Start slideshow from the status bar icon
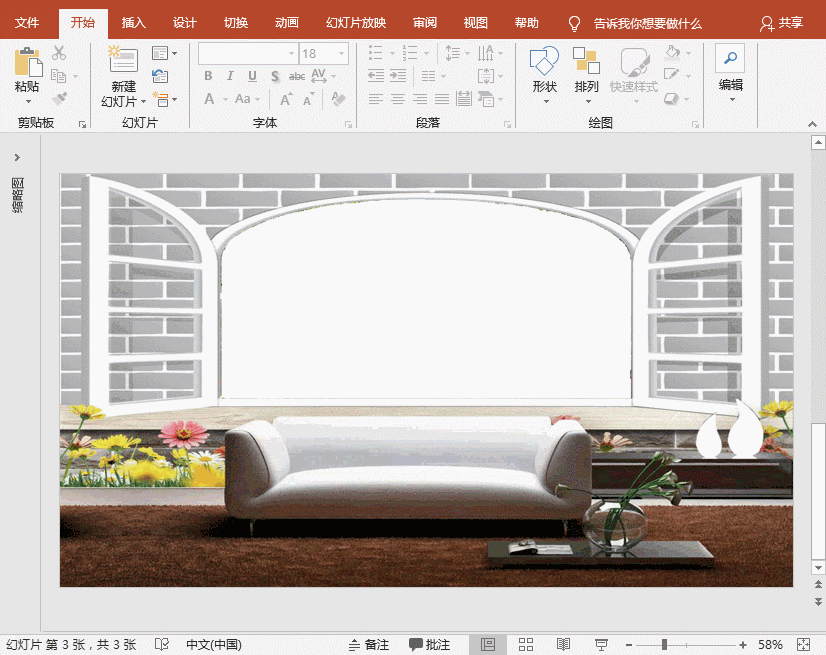 pyautogui.click(x=601, y=644)
